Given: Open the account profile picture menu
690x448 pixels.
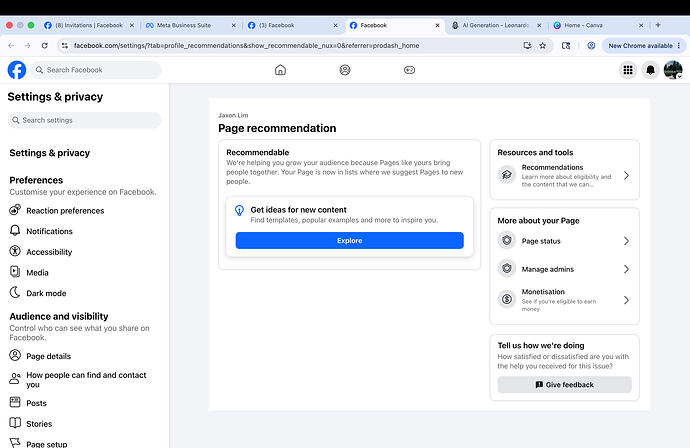Looking at the screenshot, I should point(673,70).
